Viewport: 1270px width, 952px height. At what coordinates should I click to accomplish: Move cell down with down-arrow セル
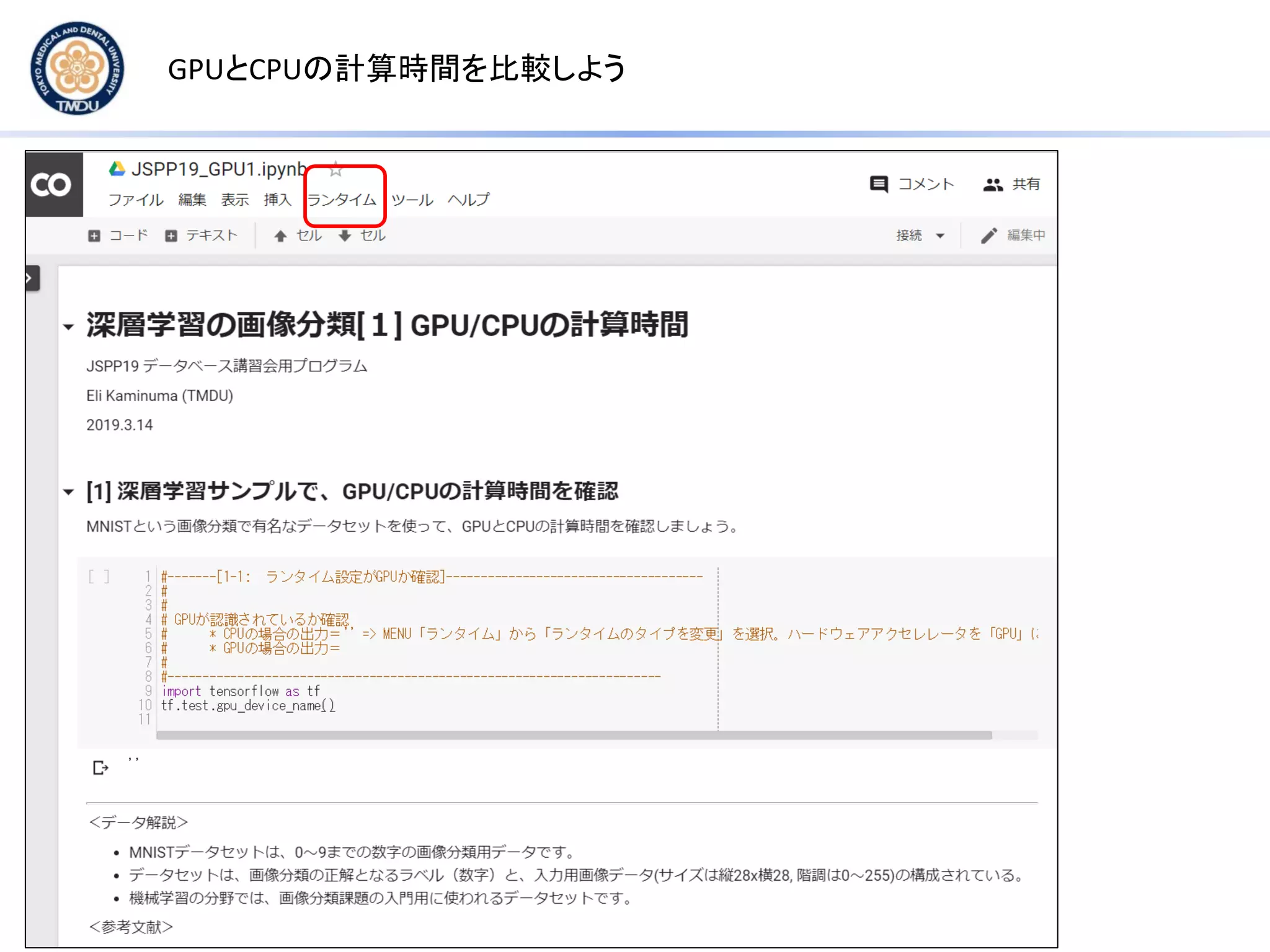point(362,236)
